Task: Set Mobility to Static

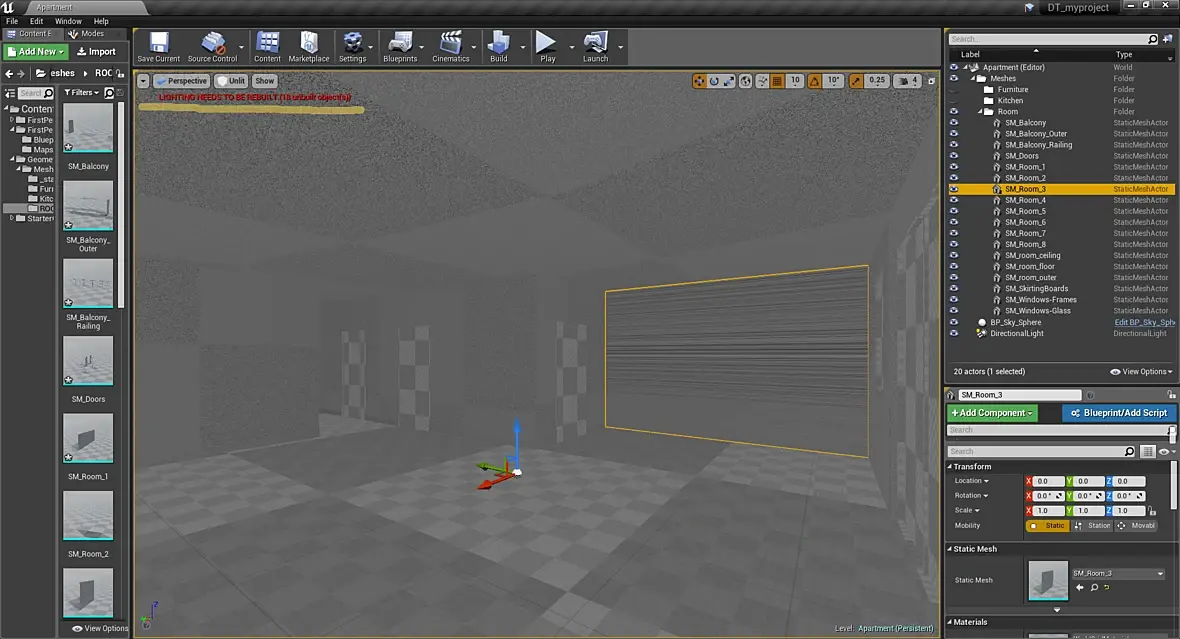Action: [1047, 525]
